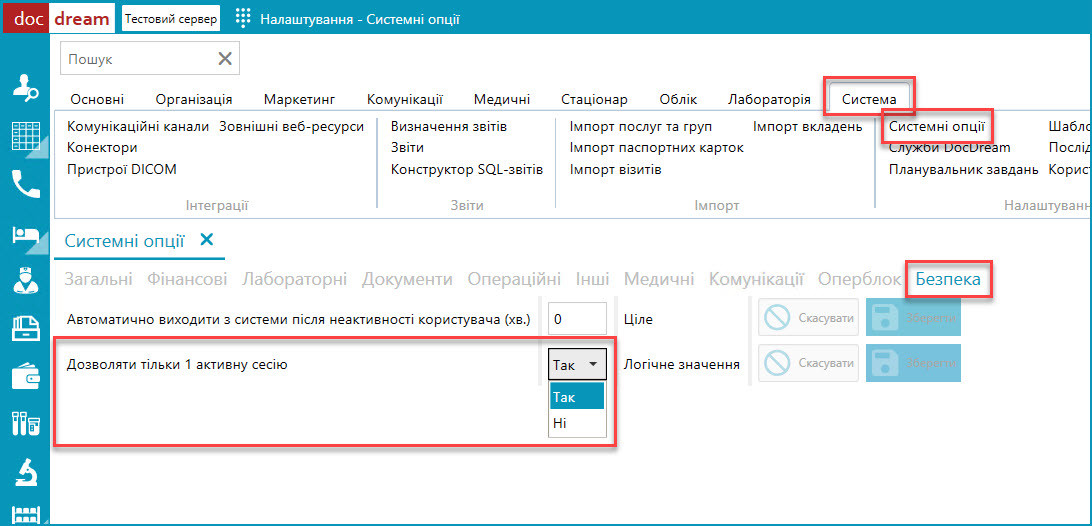The width and height of the screenshot is (1092, 526).
Task: Open the doctor sidebar icon
Action: click(26, 280)
